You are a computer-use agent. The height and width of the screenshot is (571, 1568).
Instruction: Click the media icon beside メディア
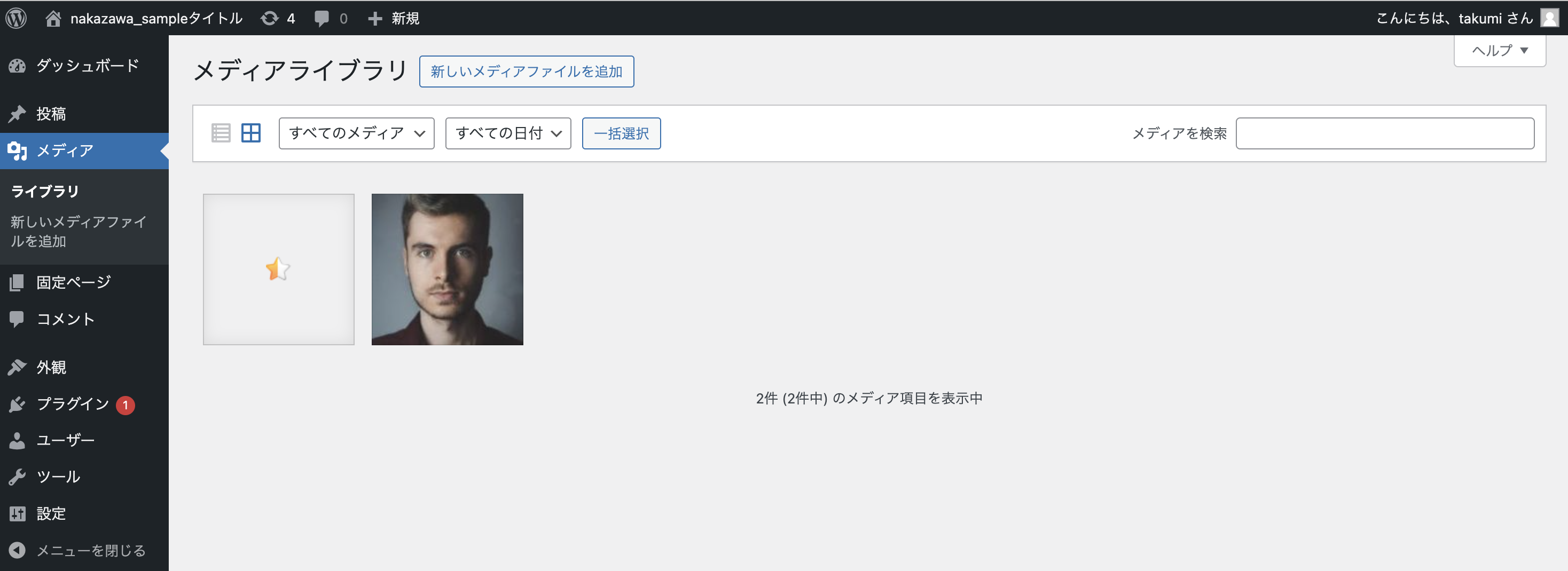coord(17,150)
